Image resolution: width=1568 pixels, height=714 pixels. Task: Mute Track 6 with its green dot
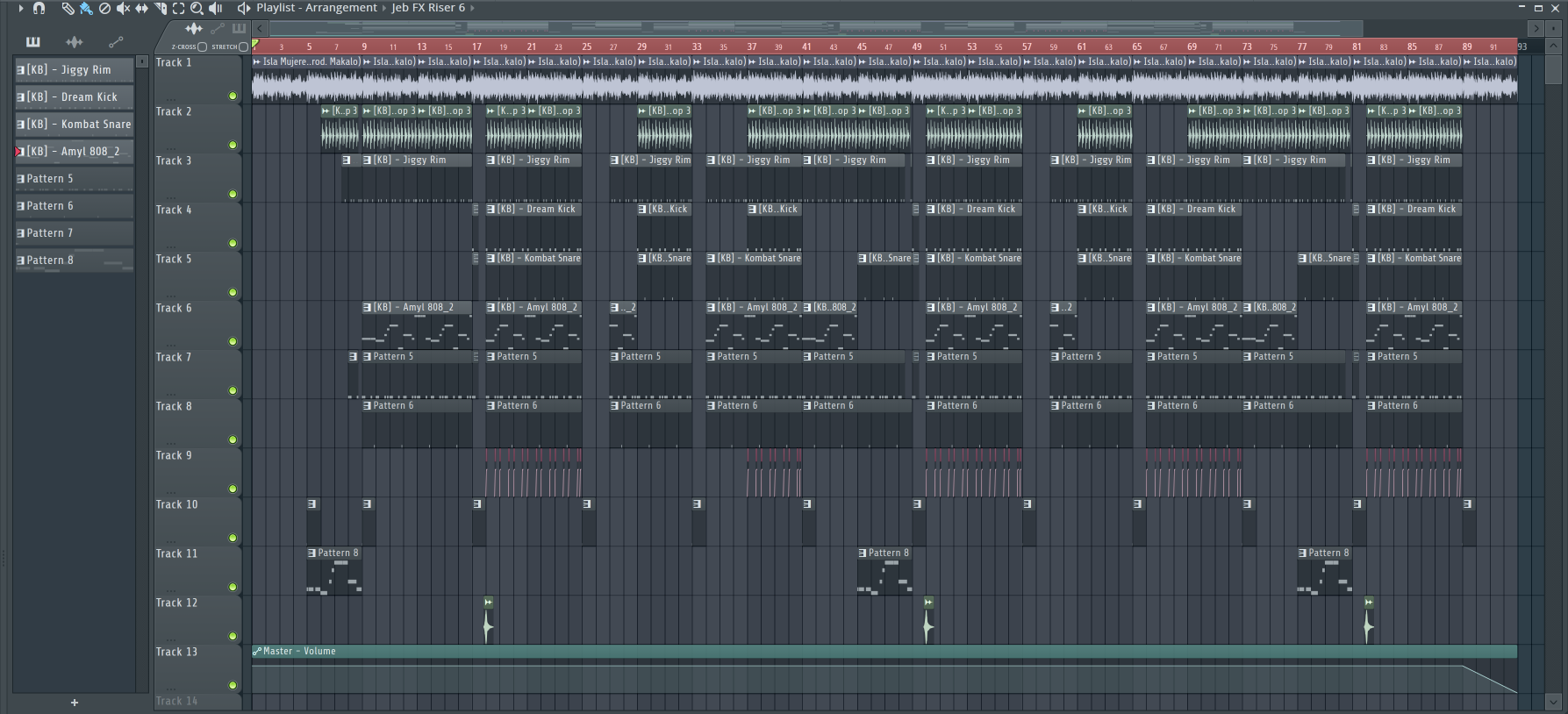(233, 341)
